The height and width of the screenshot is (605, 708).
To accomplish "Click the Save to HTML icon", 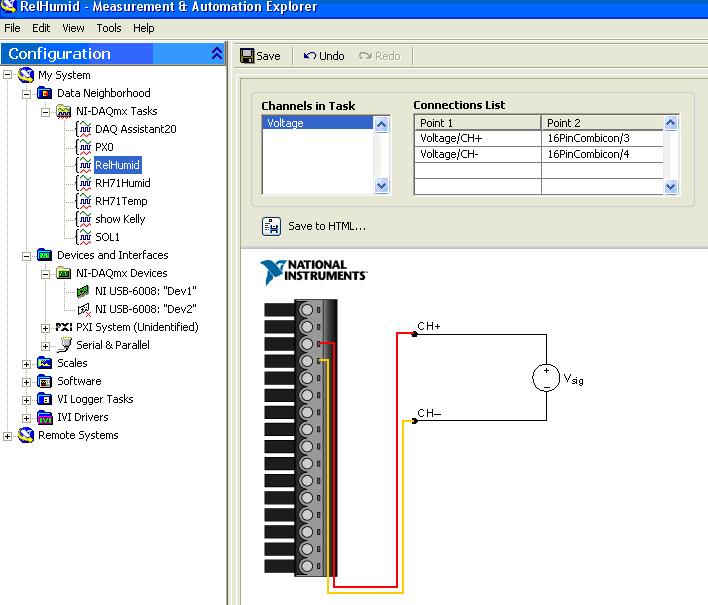I will (x=271, y=226).
